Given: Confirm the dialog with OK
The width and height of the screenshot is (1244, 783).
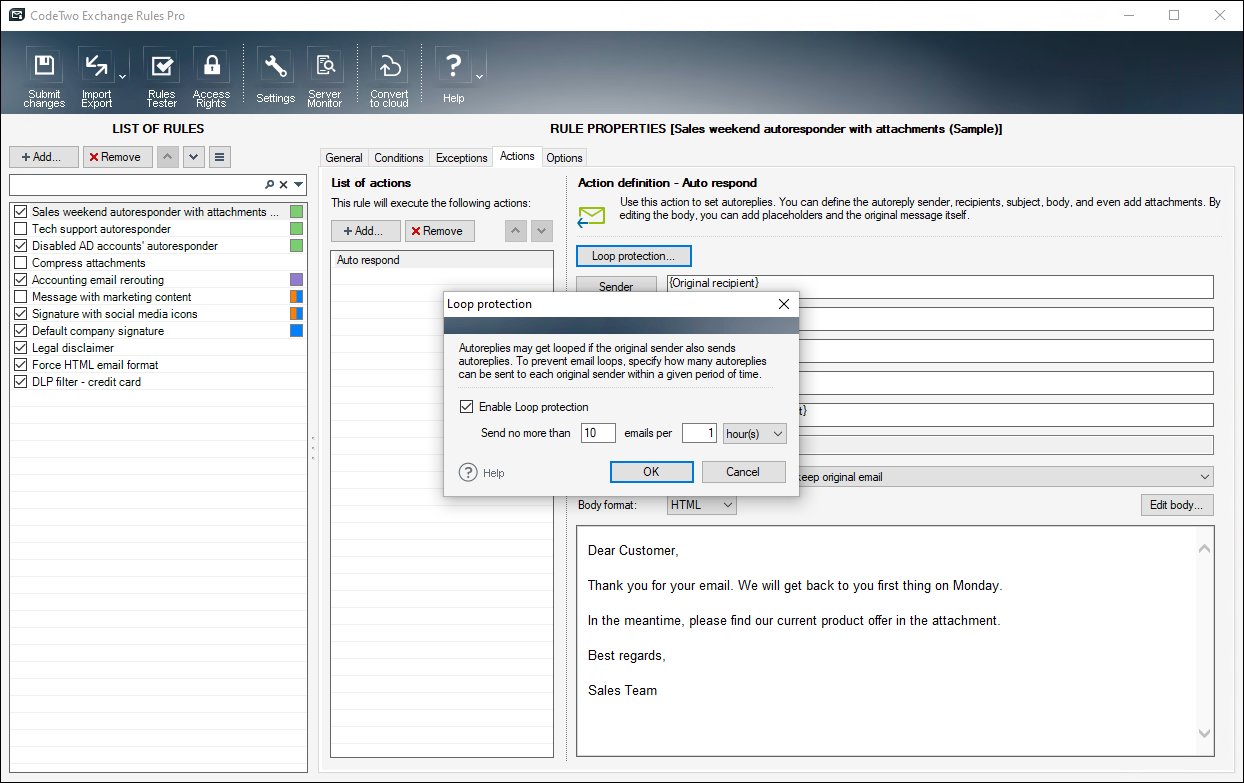Looking at the screenshot, I should click(652, 472).
